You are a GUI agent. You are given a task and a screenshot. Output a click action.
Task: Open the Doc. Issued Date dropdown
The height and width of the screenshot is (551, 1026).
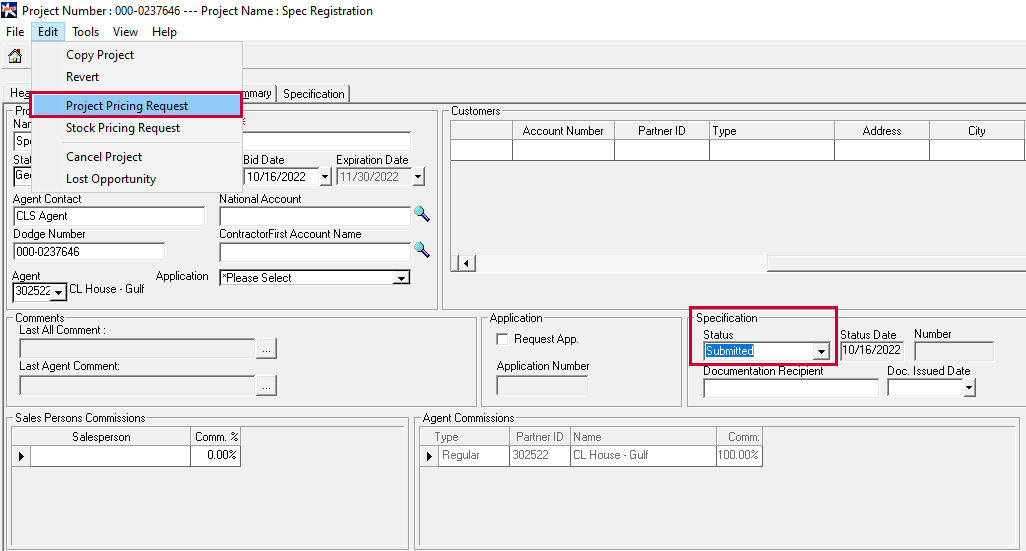click(x=968, y=388)
